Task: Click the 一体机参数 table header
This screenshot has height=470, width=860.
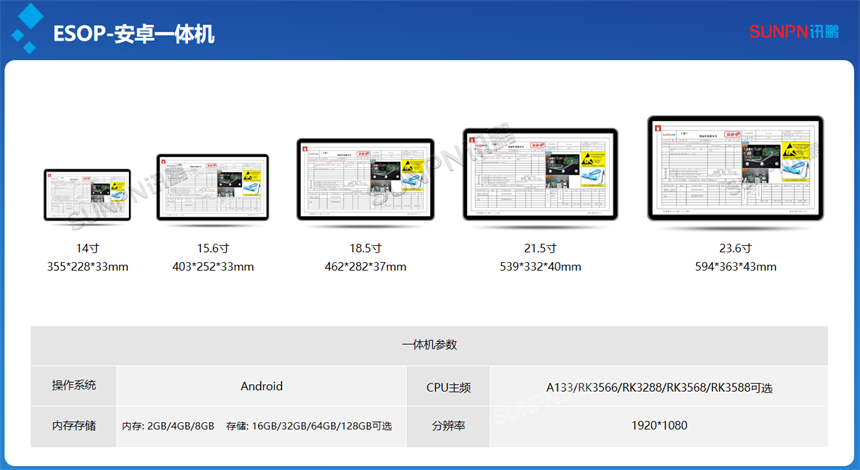Action: click(429, 345)
